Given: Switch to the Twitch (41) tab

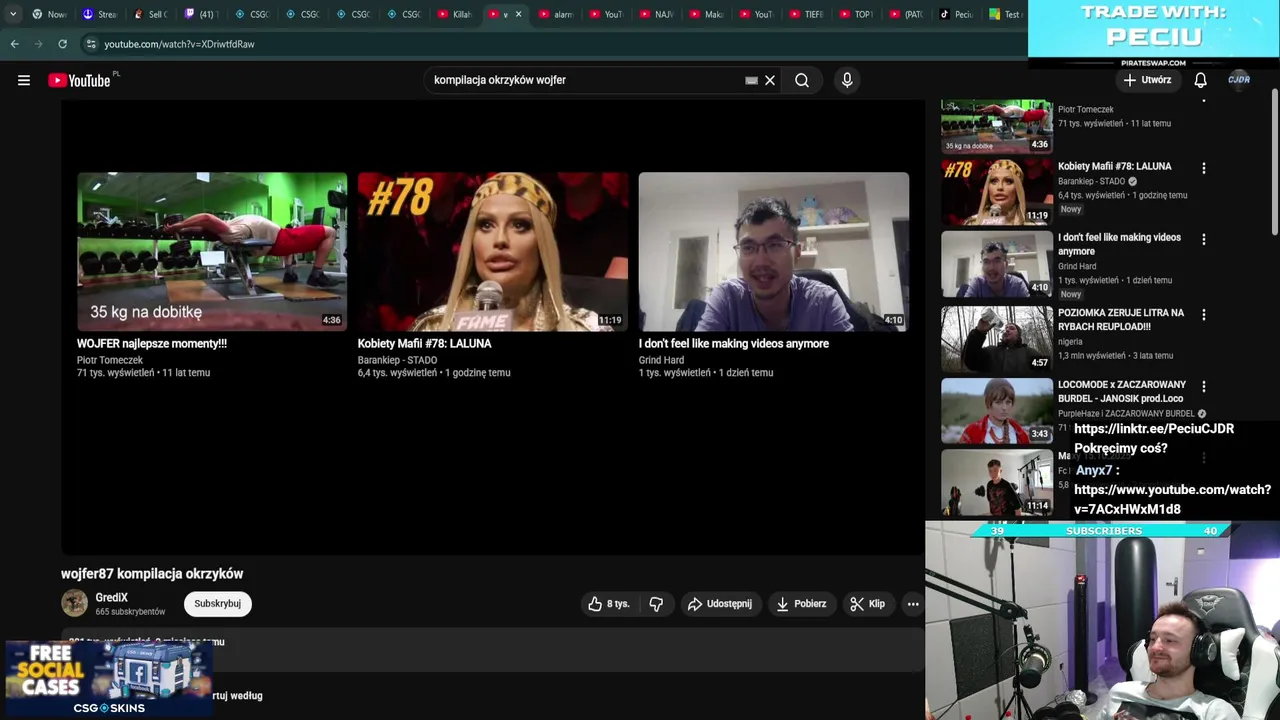Looking at the screenshot, I should [202, 14].
